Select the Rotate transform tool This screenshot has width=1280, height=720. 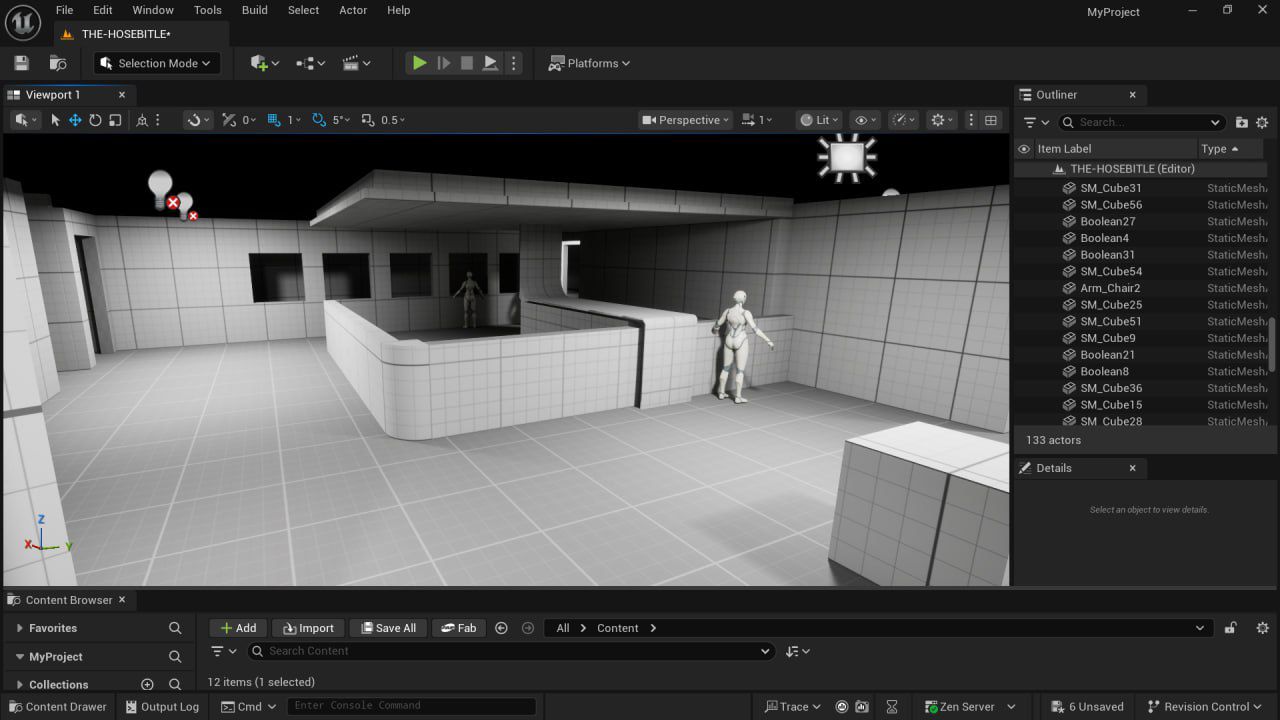pyautogui.click(x=95, y=119)
